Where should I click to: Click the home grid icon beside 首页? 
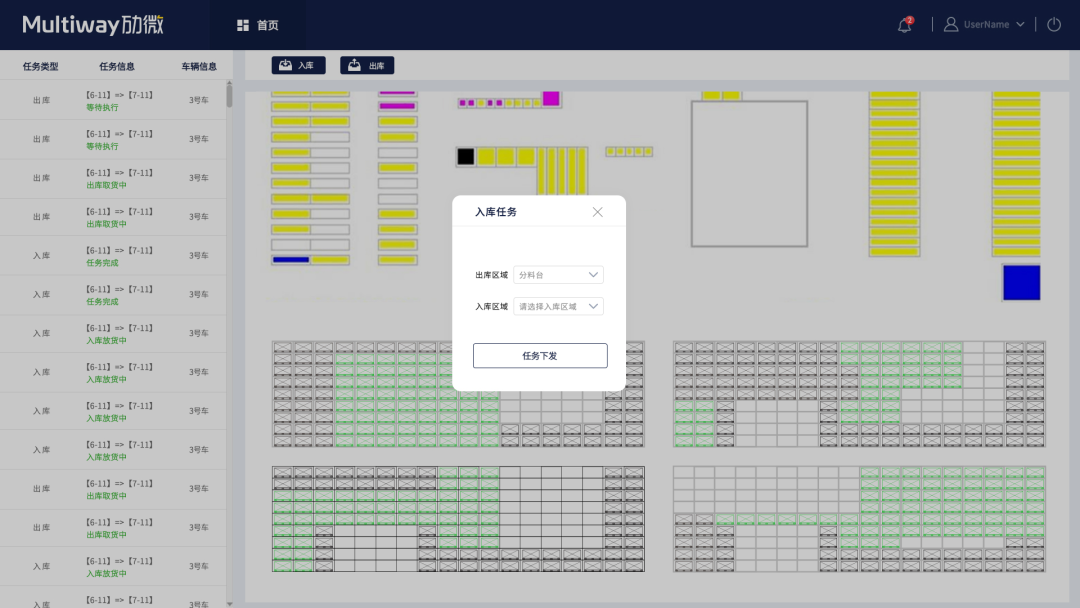(243, 25)
